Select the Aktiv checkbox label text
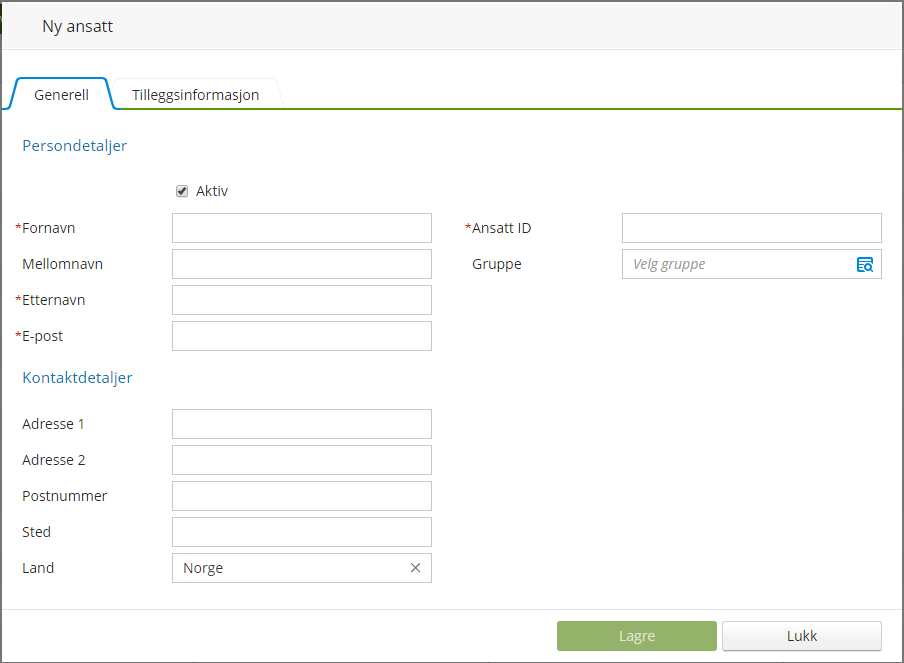Screen dimensions: 904x663 [212, 191]
